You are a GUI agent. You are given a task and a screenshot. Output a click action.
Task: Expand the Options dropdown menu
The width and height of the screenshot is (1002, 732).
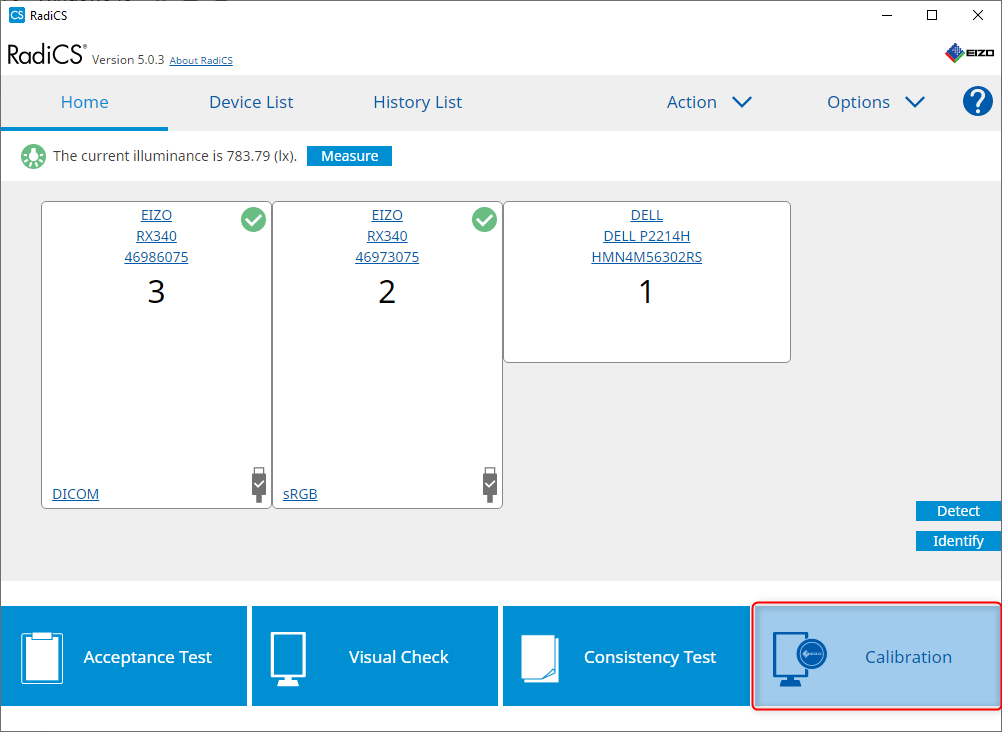875,102
